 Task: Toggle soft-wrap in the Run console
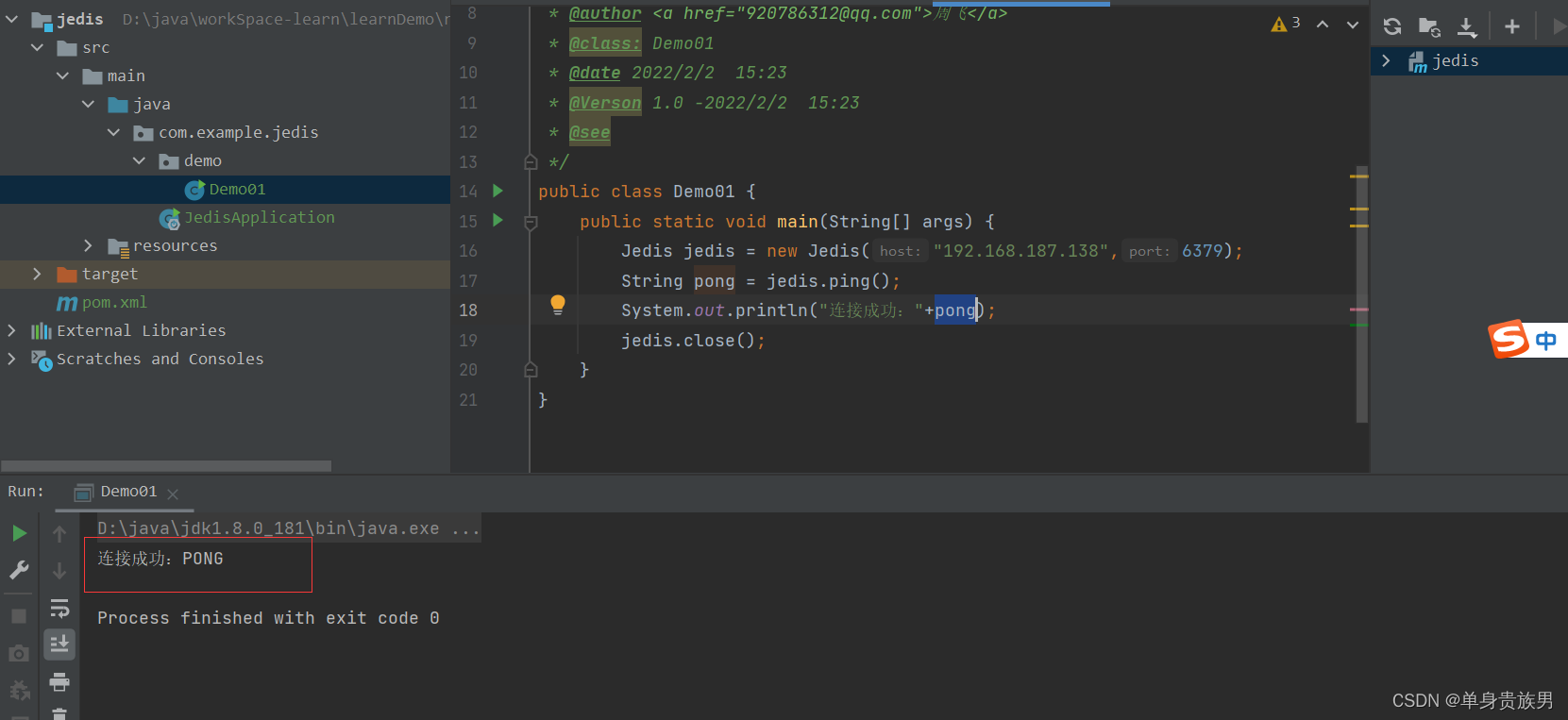[59, 608]
